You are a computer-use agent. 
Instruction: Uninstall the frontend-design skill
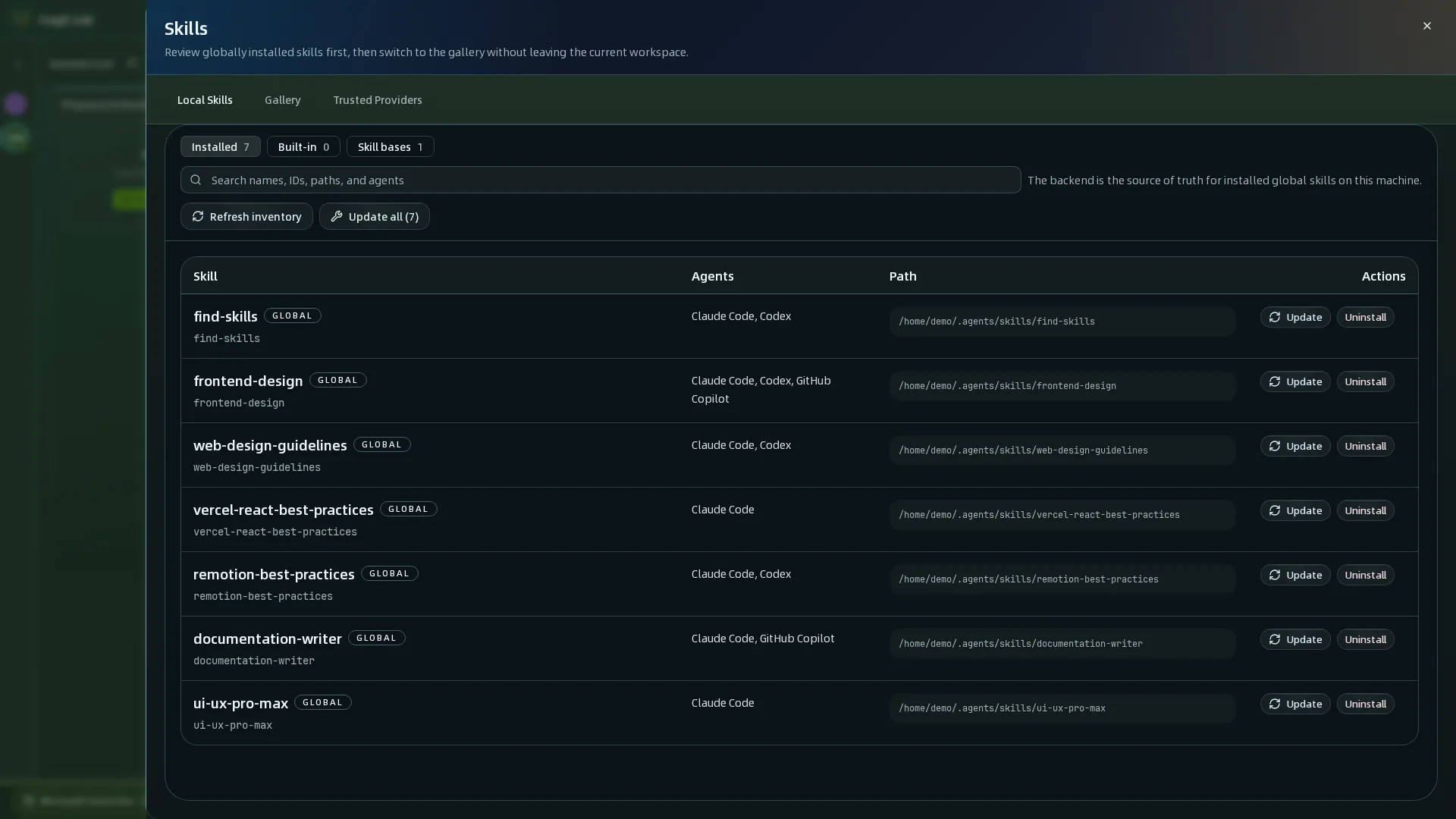coord(1365,381)
